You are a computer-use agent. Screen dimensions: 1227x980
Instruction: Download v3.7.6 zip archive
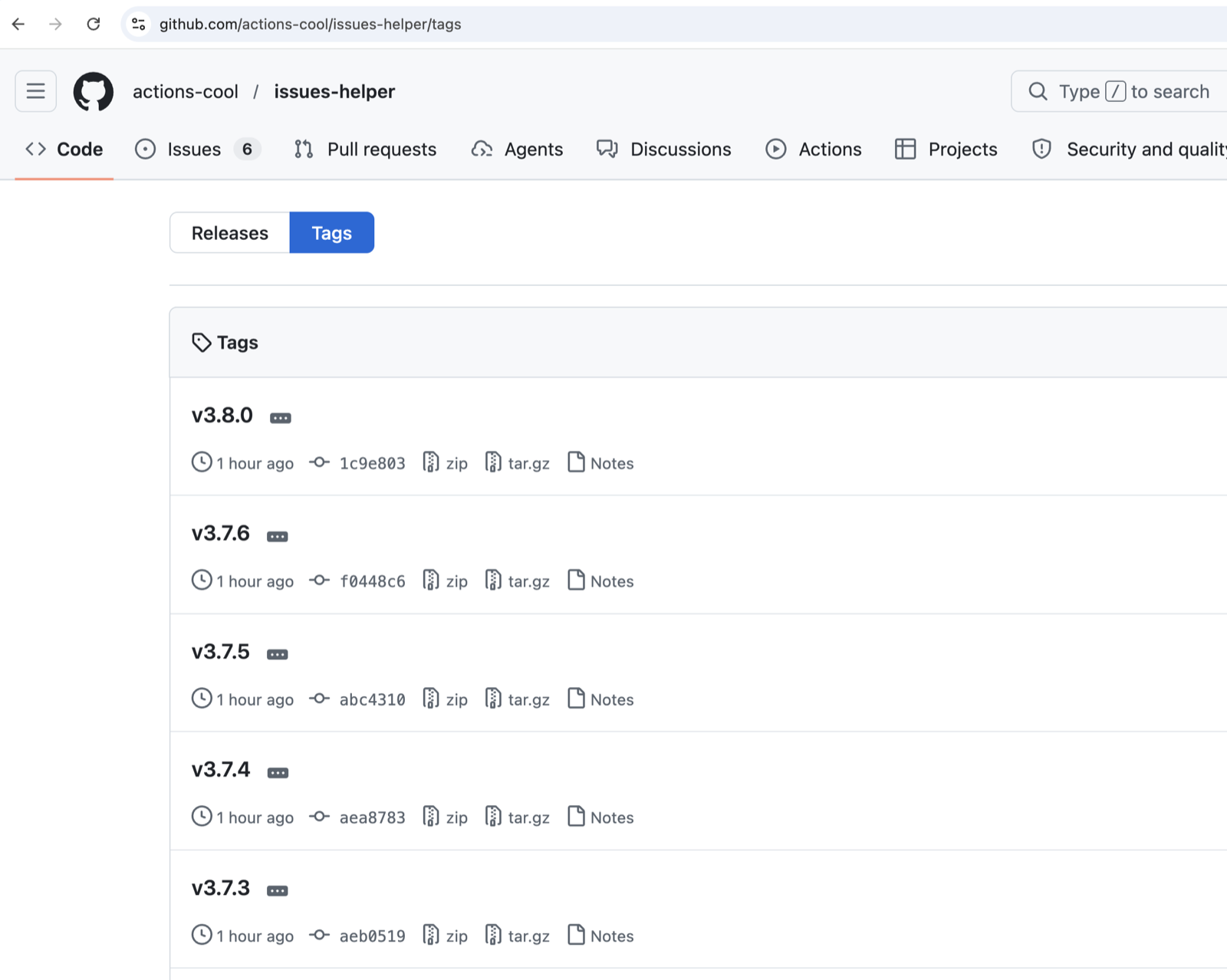[x=446, y=581]
